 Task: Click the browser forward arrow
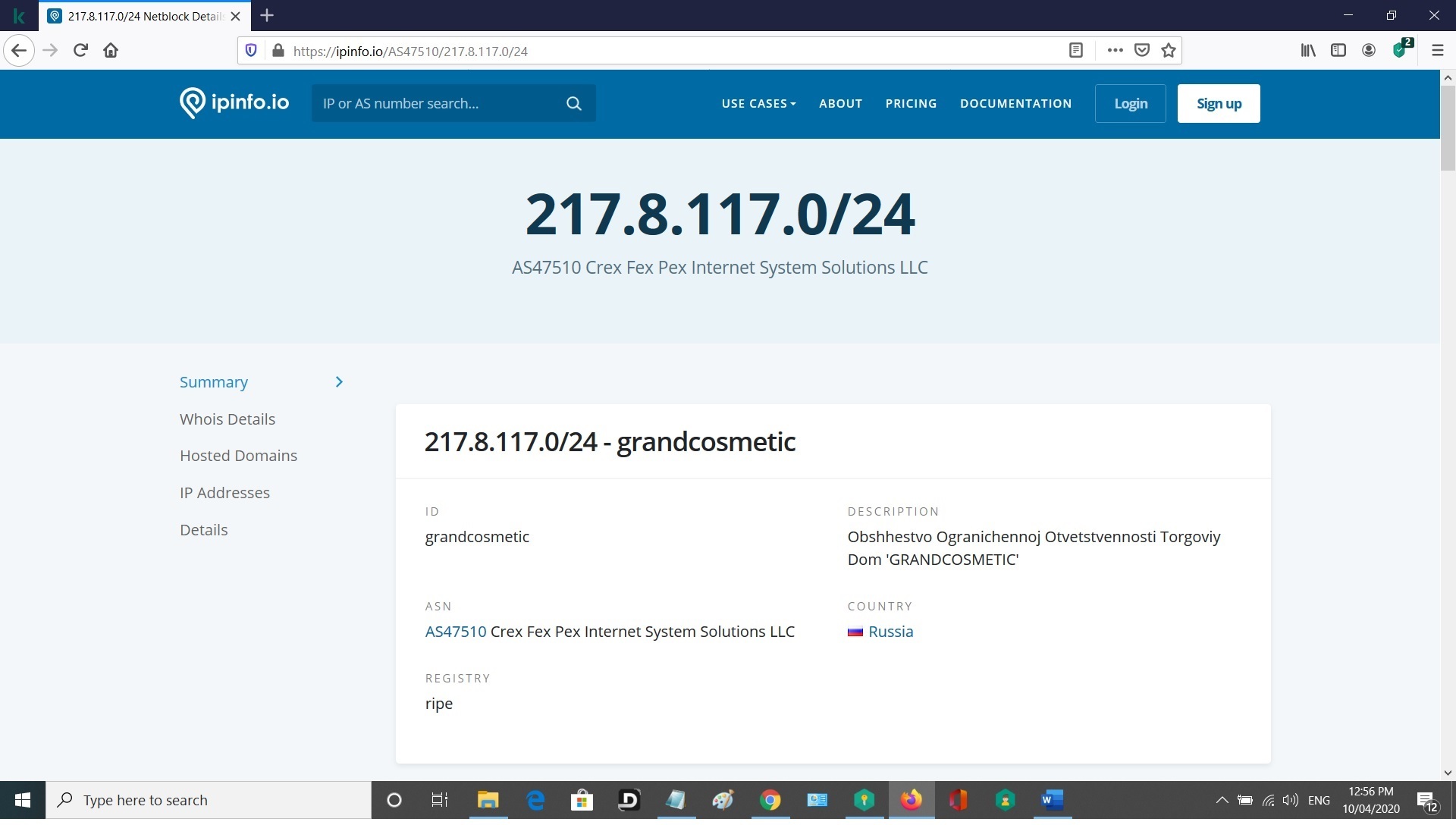point(50,51)
